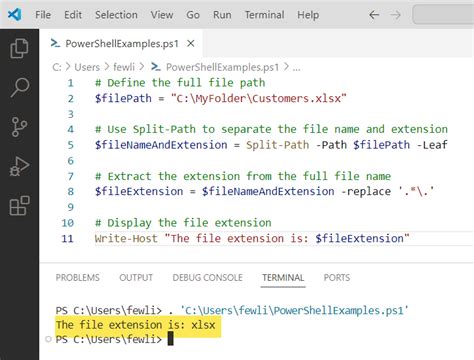This screenshot has width=474, height=360.
Task: Click the breadcrumb ellipsis symbol
Action: 296,68
